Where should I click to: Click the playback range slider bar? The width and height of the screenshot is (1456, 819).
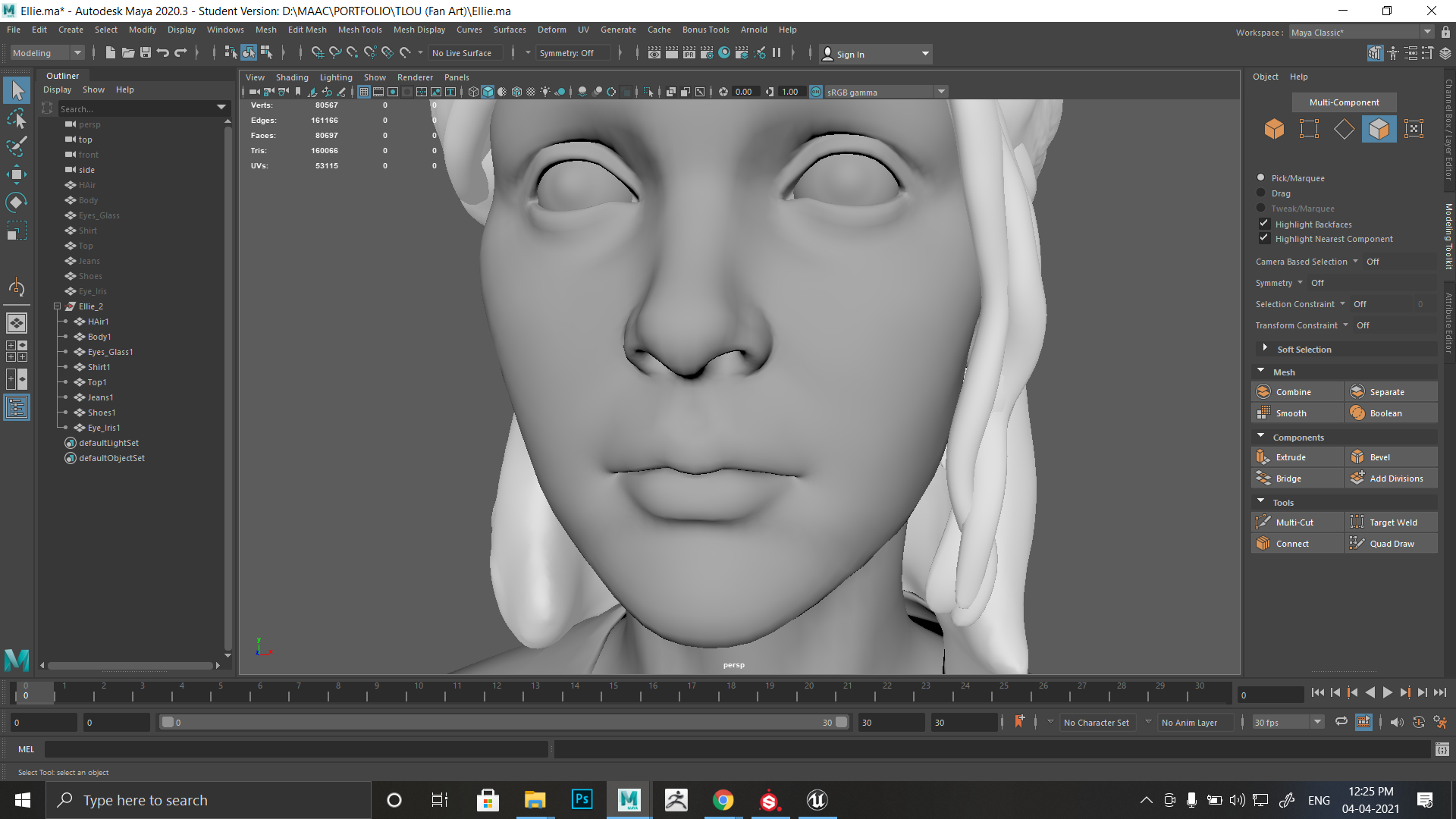point(504,723)
